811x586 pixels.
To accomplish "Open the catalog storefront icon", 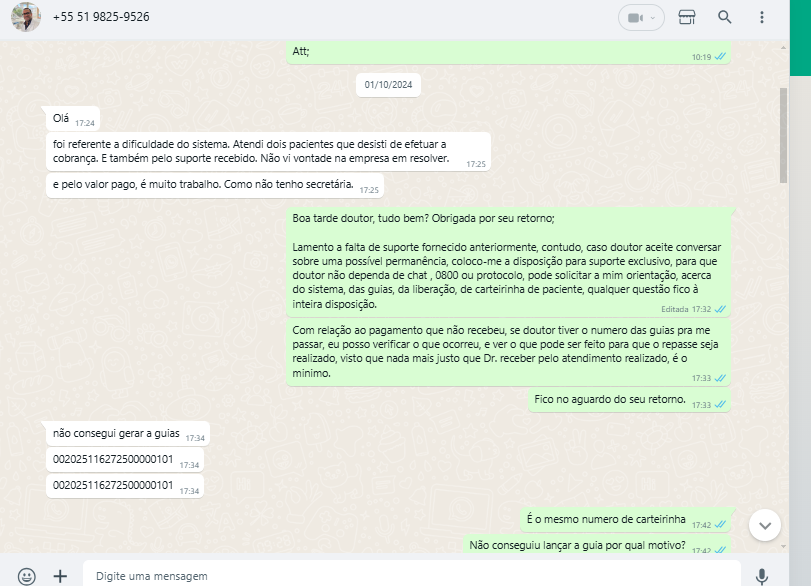I will click(x=687, y=18).
